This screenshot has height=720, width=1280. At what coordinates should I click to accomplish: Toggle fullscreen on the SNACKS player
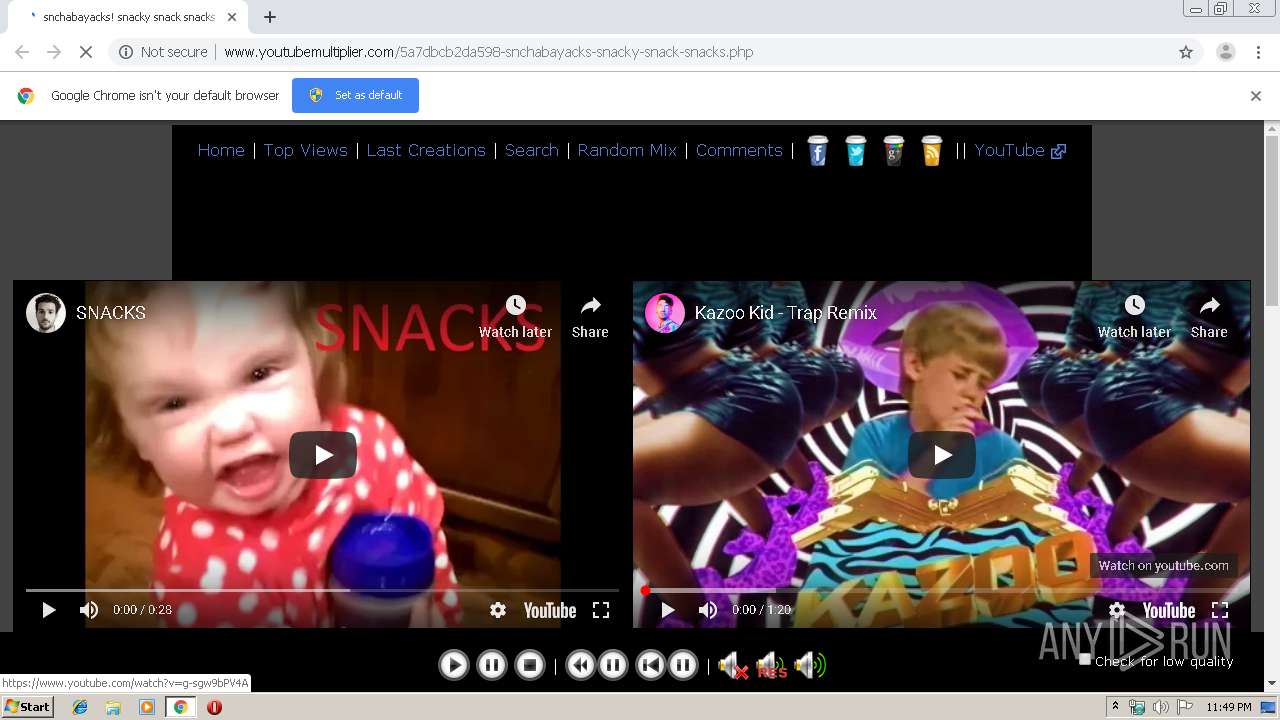pos(601,610)
